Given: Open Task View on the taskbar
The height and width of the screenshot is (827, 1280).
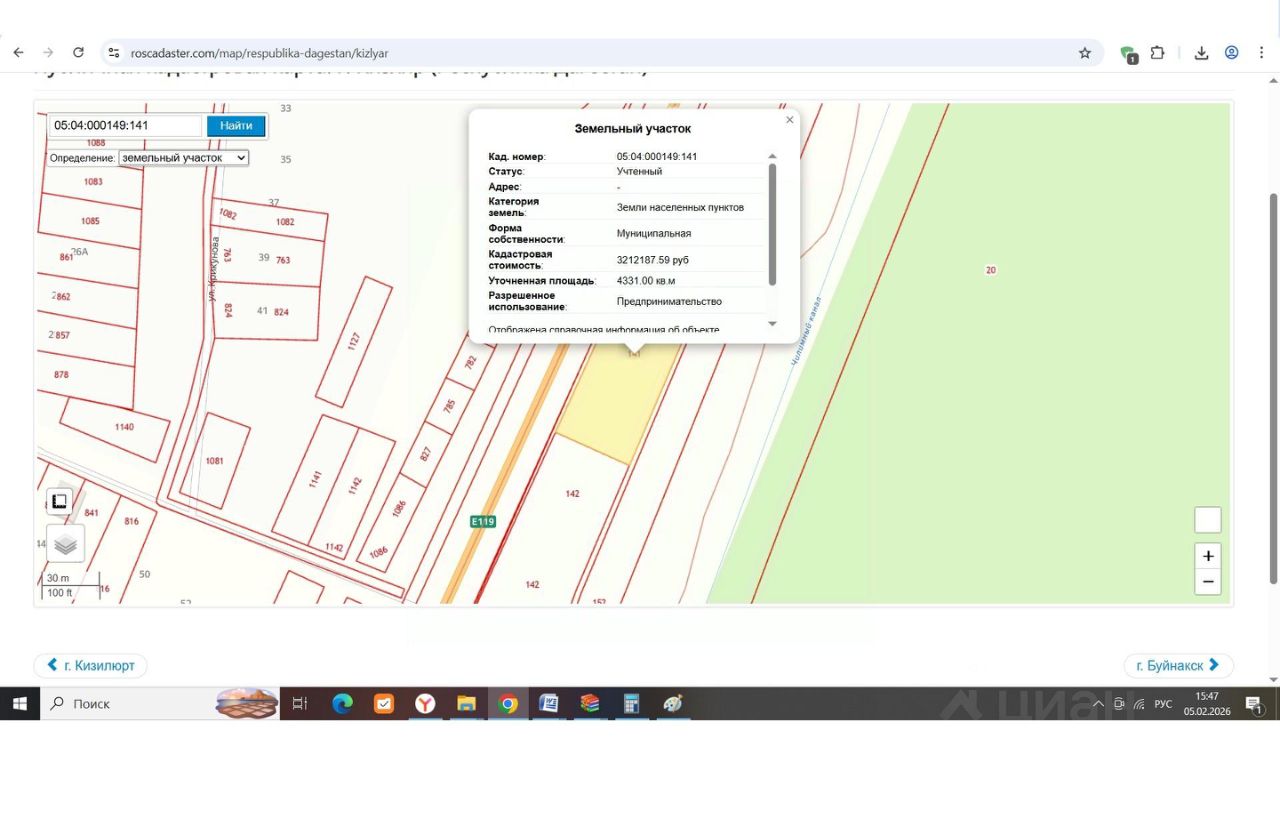Looking at the screenshot, I should pyautogui.click(x=300, y=704).
